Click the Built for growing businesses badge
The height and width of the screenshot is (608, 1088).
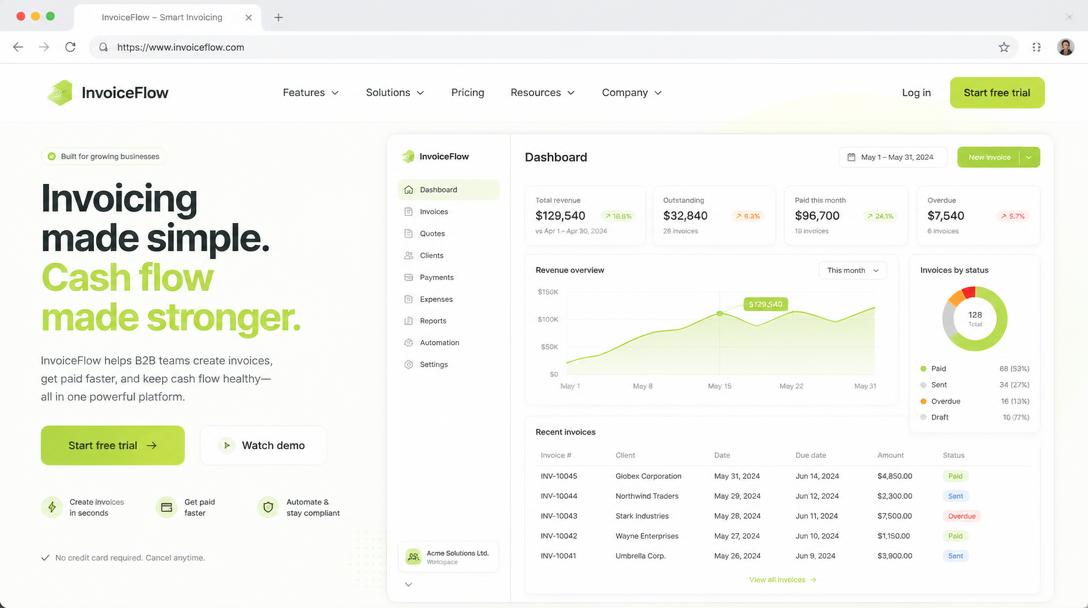tap(104, 156)
